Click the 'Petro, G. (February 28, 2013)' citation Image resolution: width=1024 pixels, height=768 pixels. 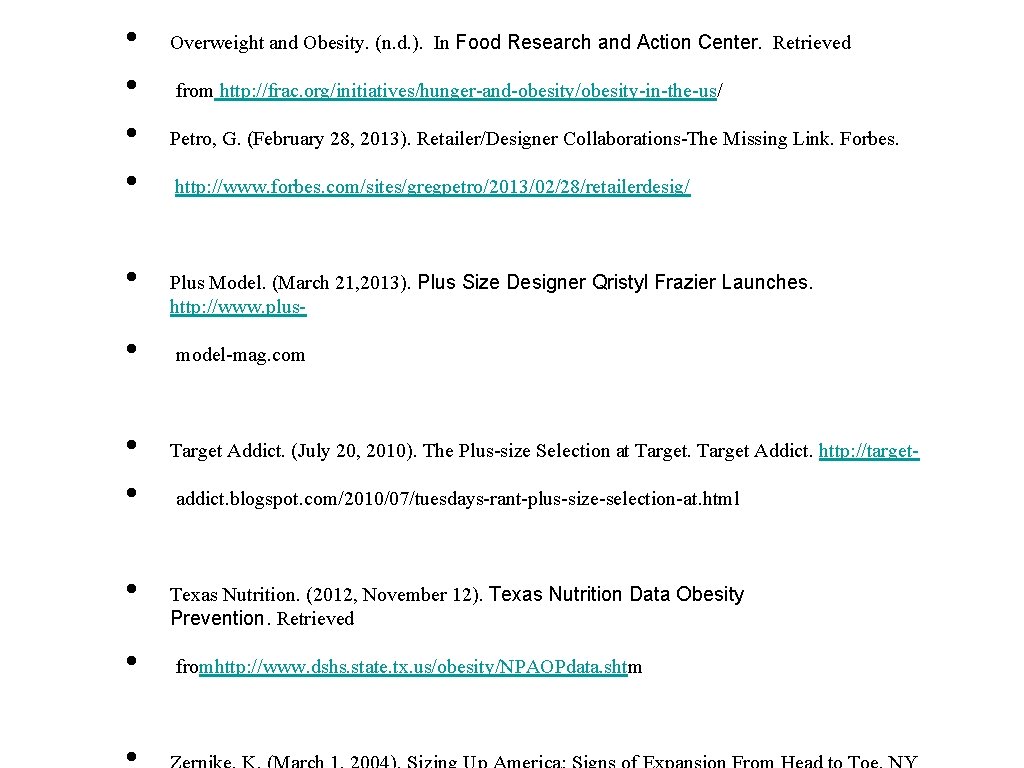pyautogui.click(x=291, y=139)
